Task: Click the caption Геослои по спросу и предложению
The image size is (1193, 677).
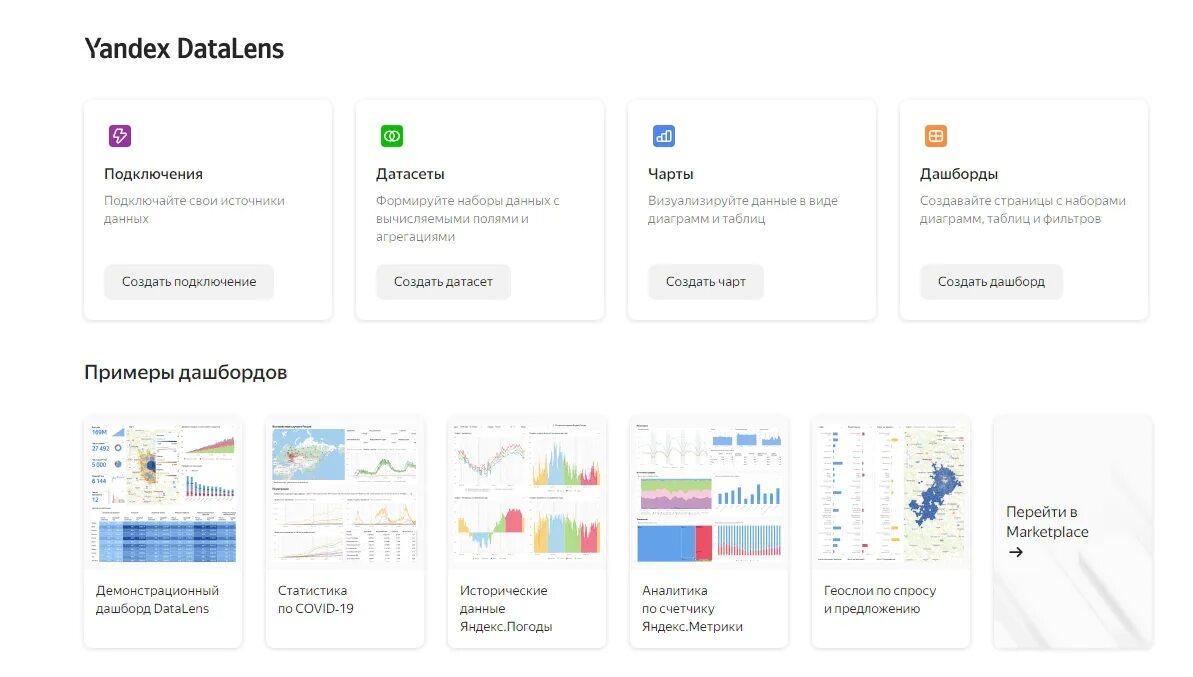Action: tap(880, 599)
